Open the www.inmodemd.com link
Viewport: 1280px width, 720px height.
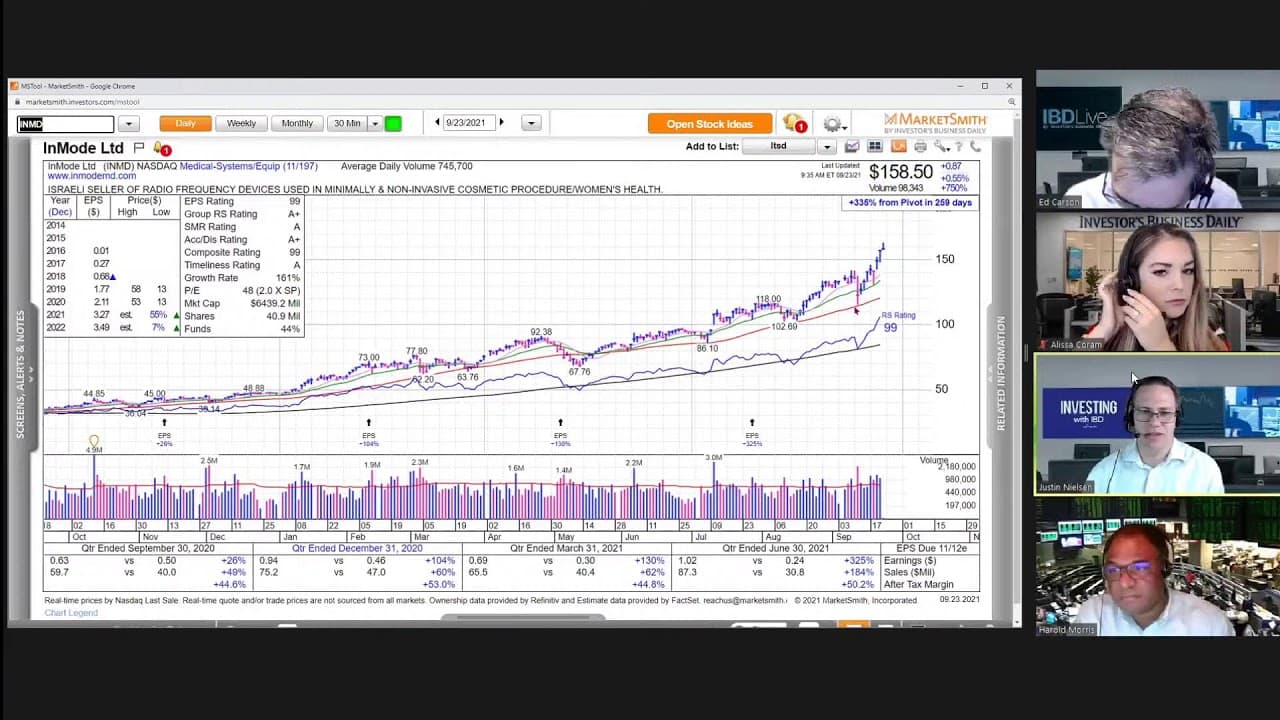pyautogui.click(x=92, y=177)
